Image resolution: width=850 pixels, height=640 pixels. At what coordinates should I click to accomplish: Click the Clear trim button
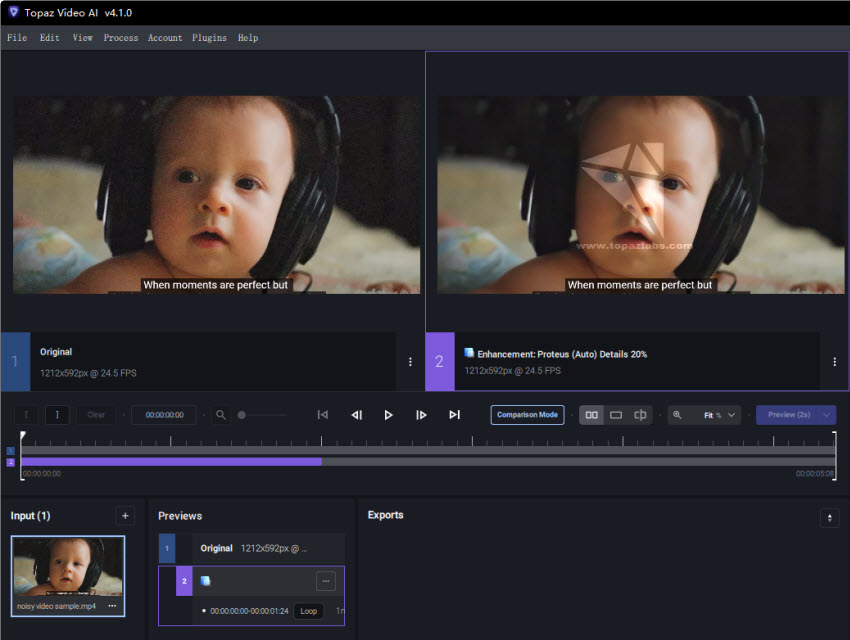click(x=96, y=415)
